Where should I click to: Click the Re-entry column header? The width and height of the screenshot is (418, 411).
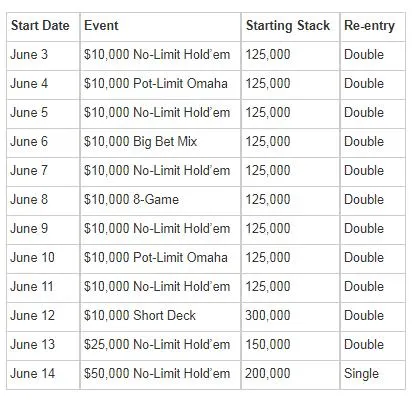coord(373,27)
